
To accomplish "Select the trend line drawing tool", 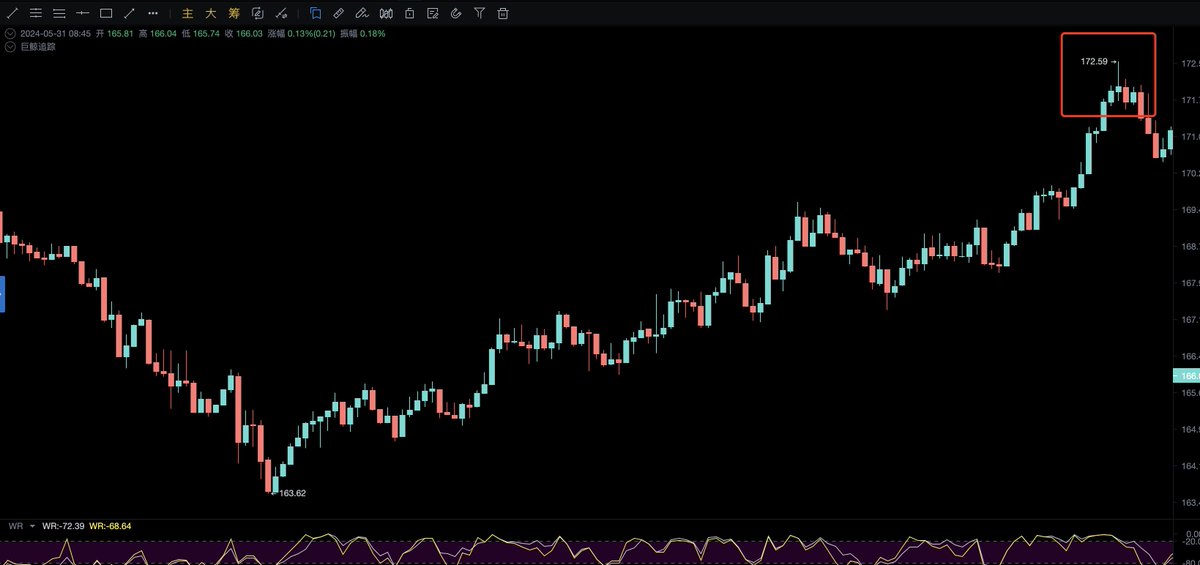I will point(13,14).
